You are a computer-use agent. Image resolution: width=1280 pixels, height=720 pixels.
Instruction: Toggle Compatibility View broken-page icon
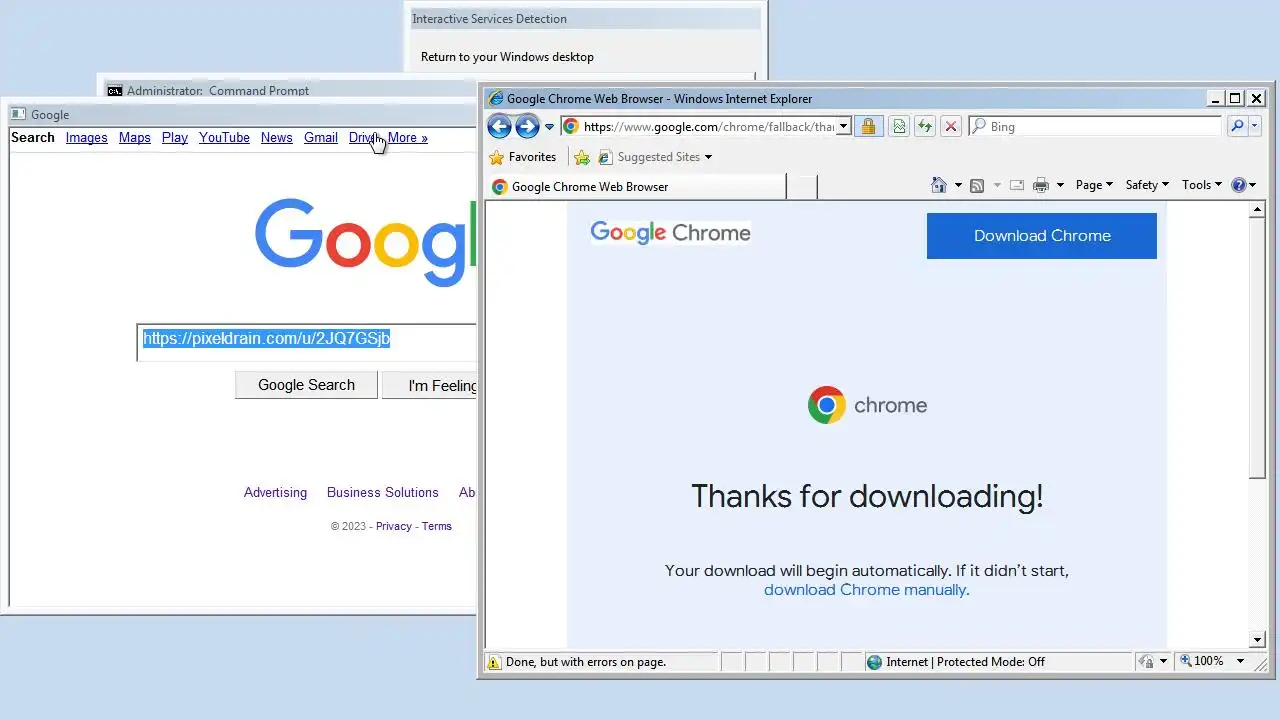(x=899, y=126)
